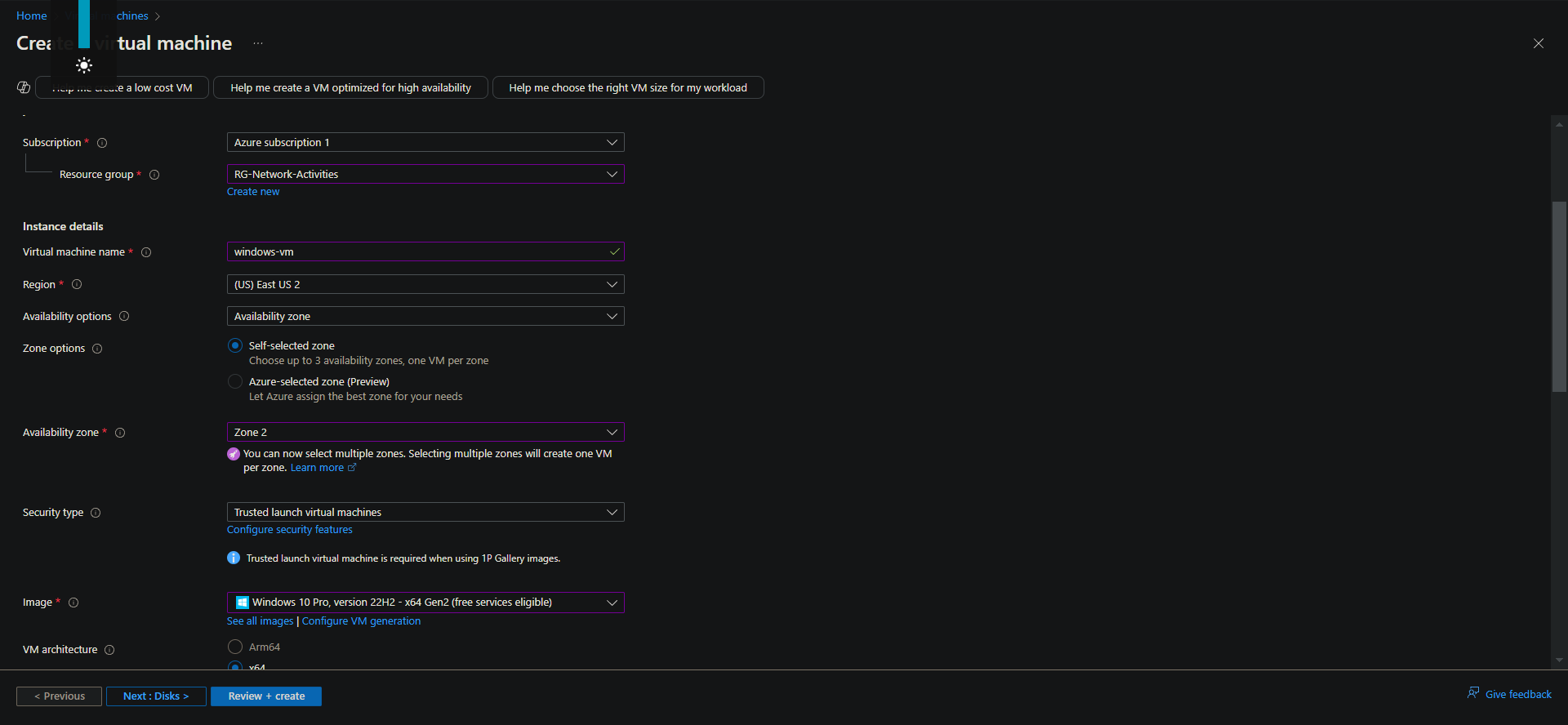Open the Availability zone dropdown showing Zone 2

(x=425, y=432)
